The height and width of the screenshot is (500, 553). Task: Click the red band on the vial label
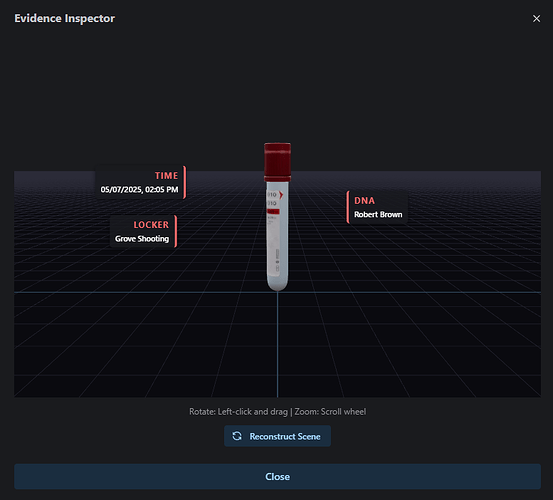[273, 212]
